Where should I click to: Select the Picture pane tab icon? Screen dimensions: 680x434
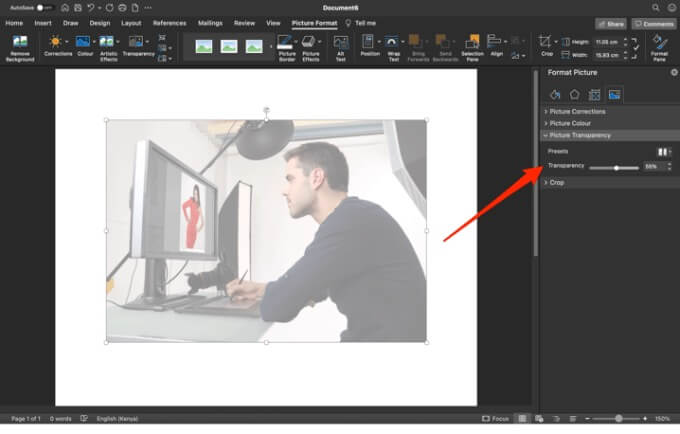615,95
